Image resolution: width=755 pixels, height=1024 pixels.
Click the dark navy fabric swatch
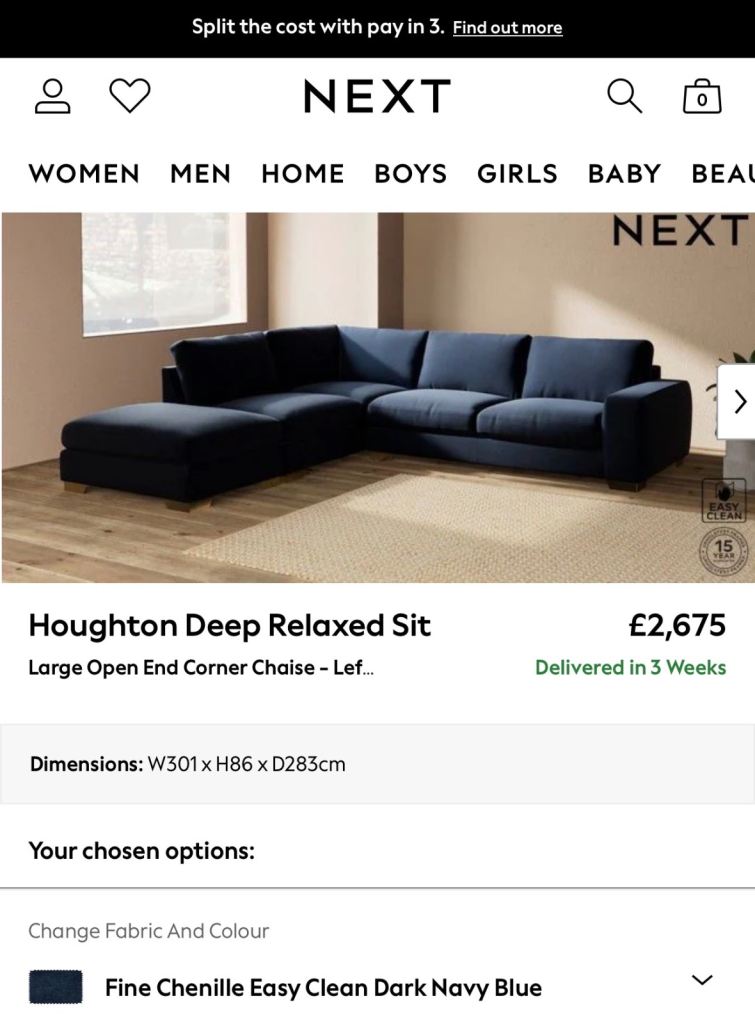pos(56,987)
